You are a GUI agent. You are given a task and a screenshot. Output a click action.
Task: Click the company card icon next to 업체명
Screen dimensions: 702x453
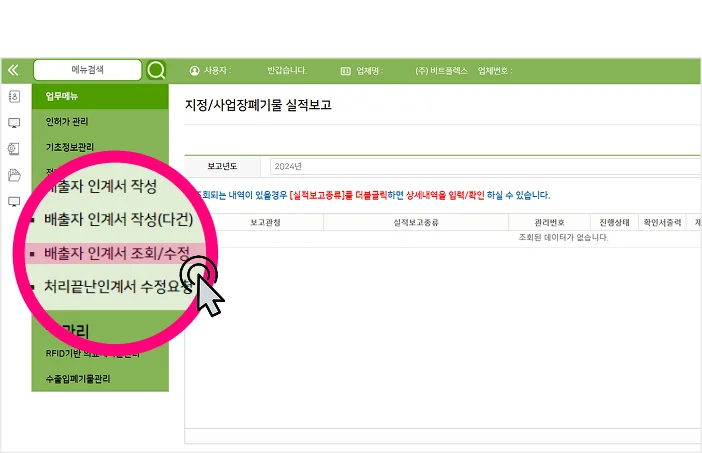click(x=345, y=71)
